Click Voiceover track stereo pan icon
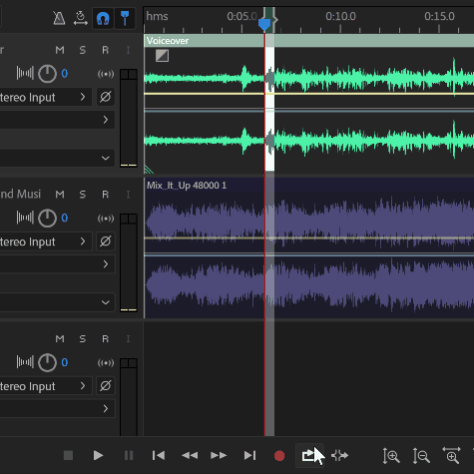The width and height of the screenshot is (474, 474). [106, 74]
